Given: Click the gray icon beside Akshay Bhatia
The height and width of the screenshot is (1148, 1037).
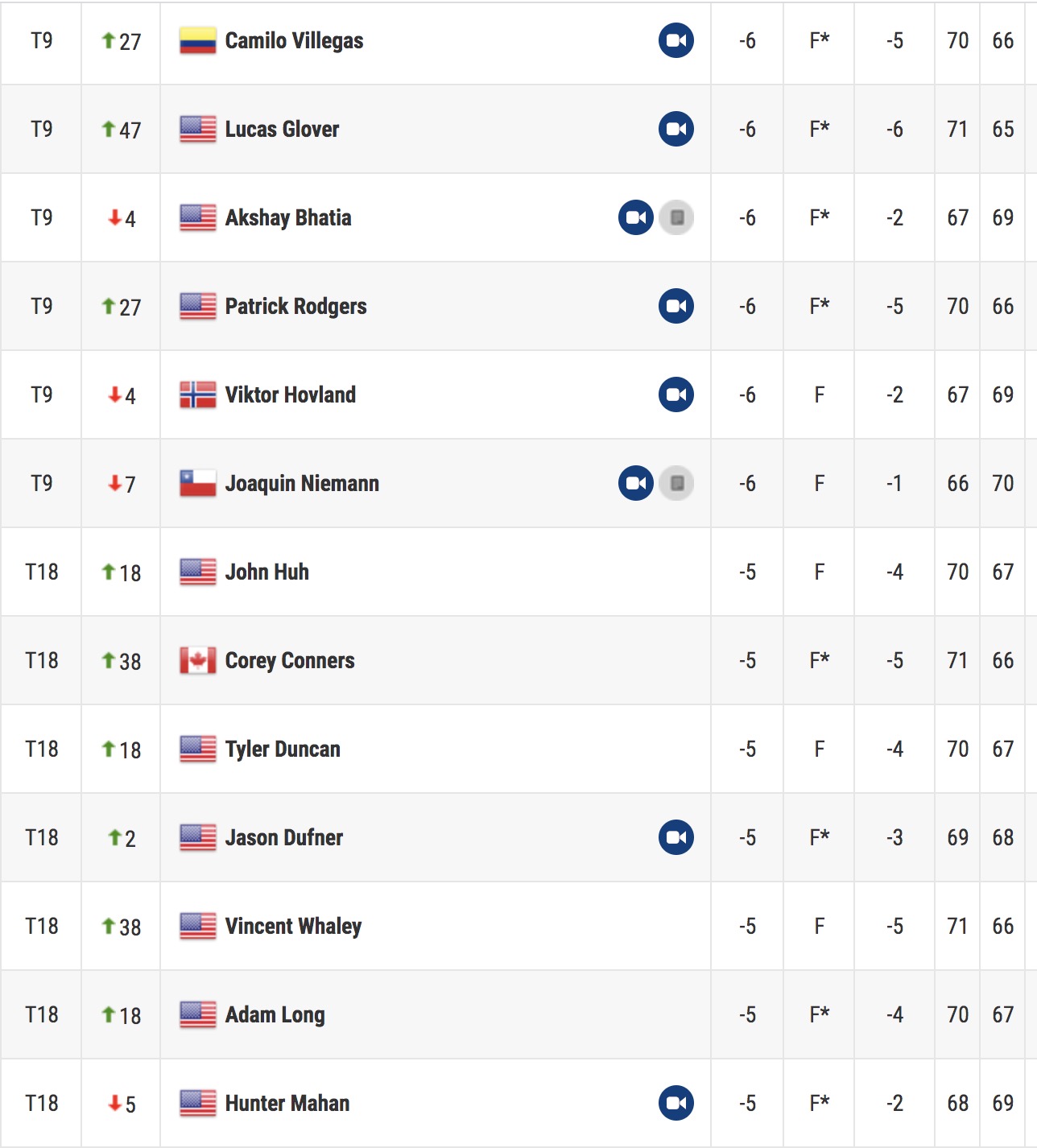Looking at the screenshot, I should (676, 217).
